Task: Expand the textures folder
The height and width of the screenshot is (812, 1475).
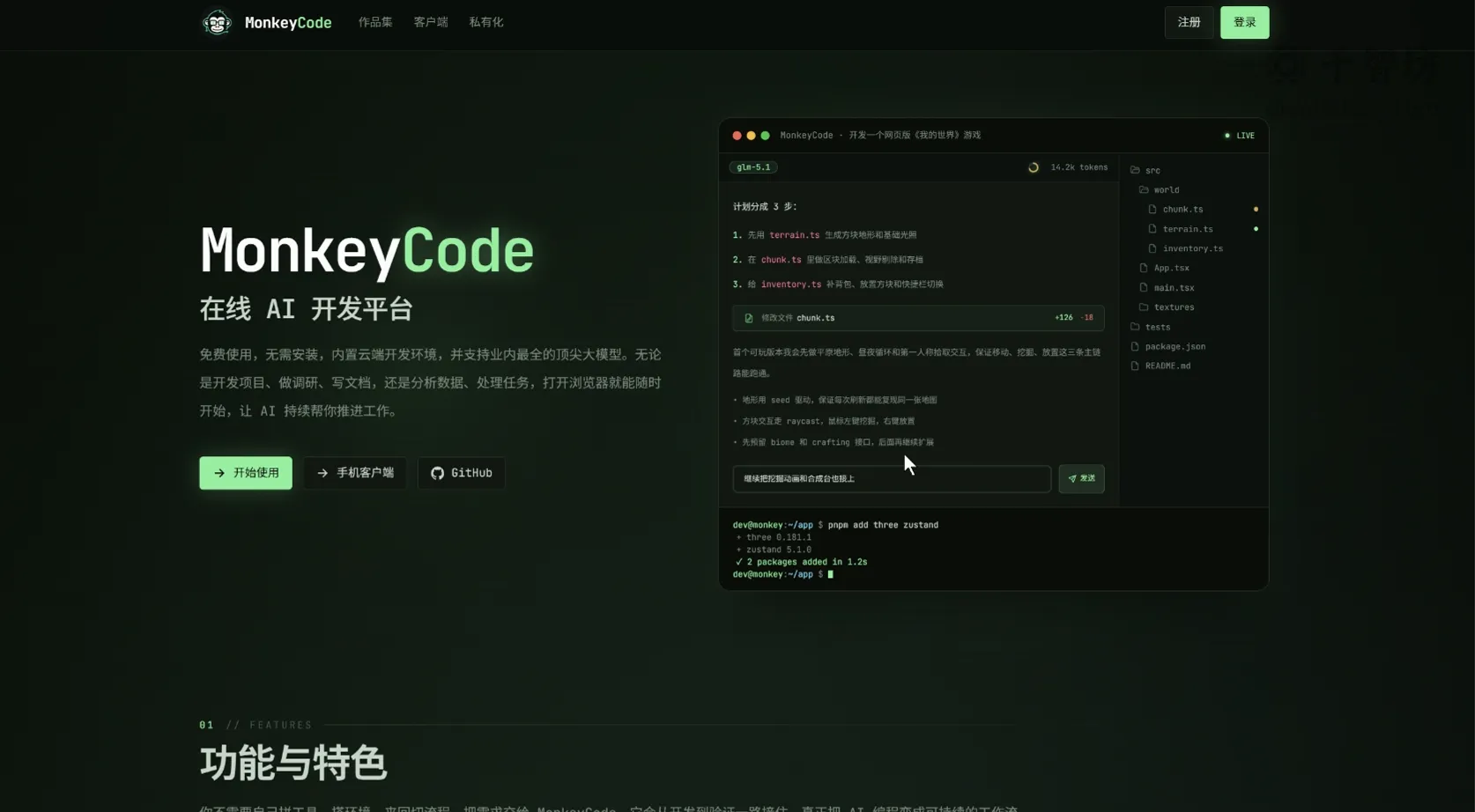Action: (1167, 307)
